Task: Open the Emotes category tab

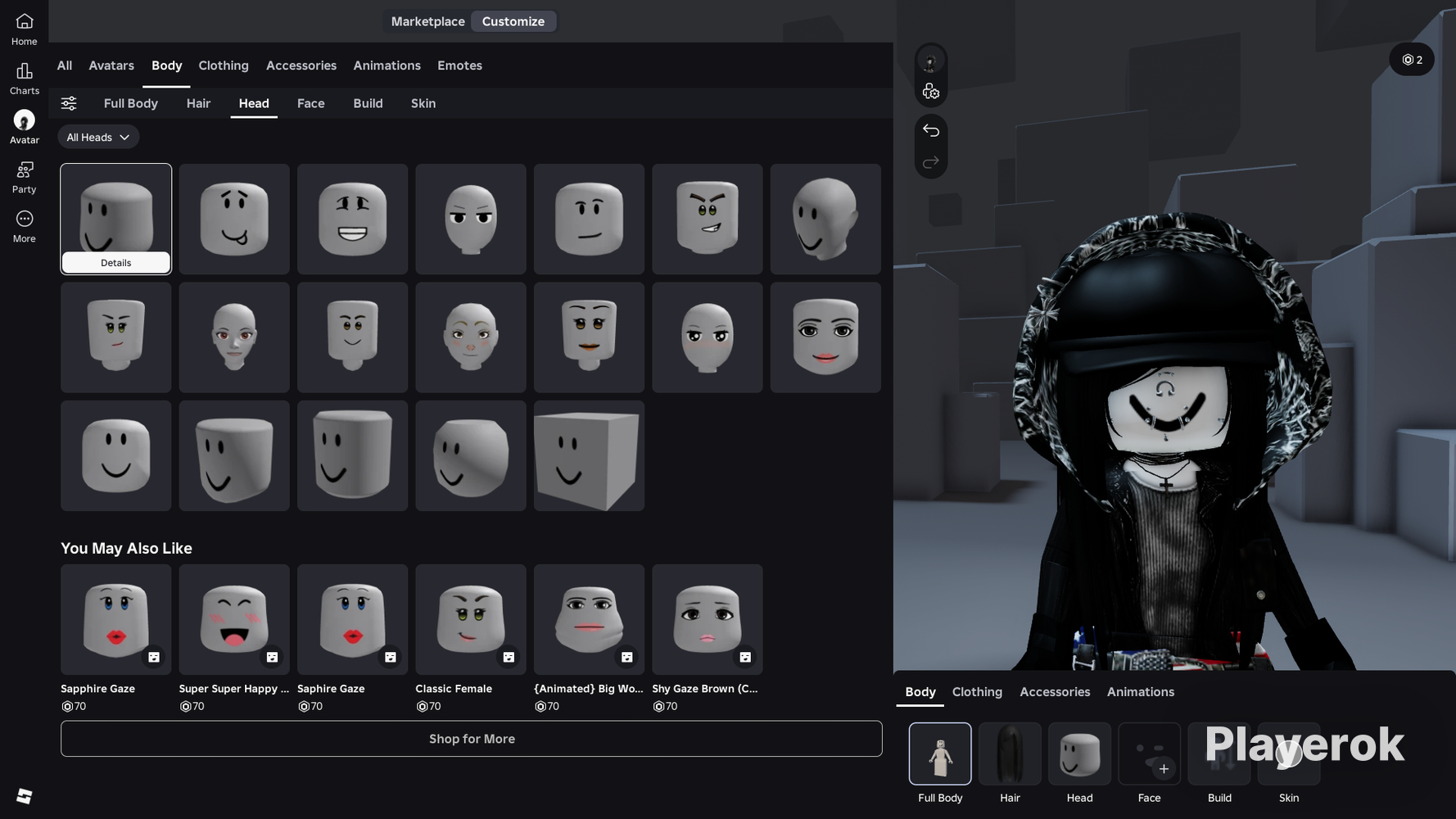Action: [459, 66]
